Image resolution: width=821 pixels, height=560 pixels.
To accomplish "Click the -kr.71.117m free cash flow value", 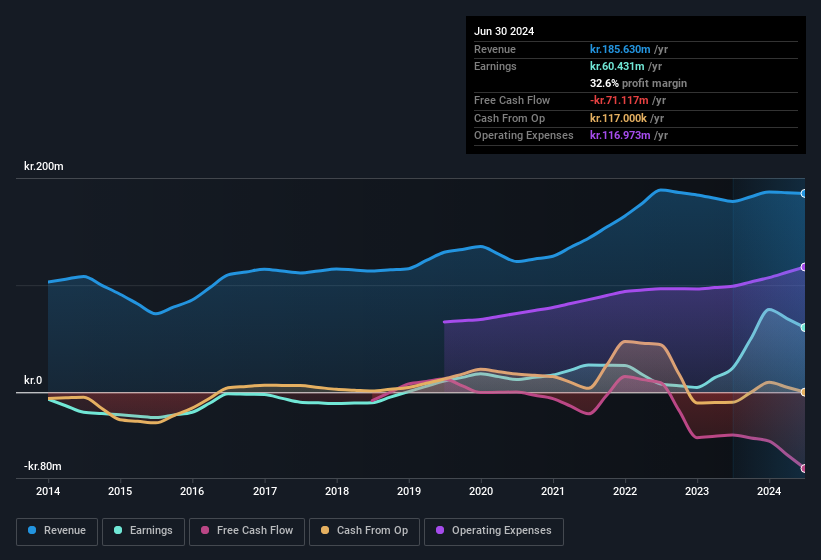I will tap(619, 100).
